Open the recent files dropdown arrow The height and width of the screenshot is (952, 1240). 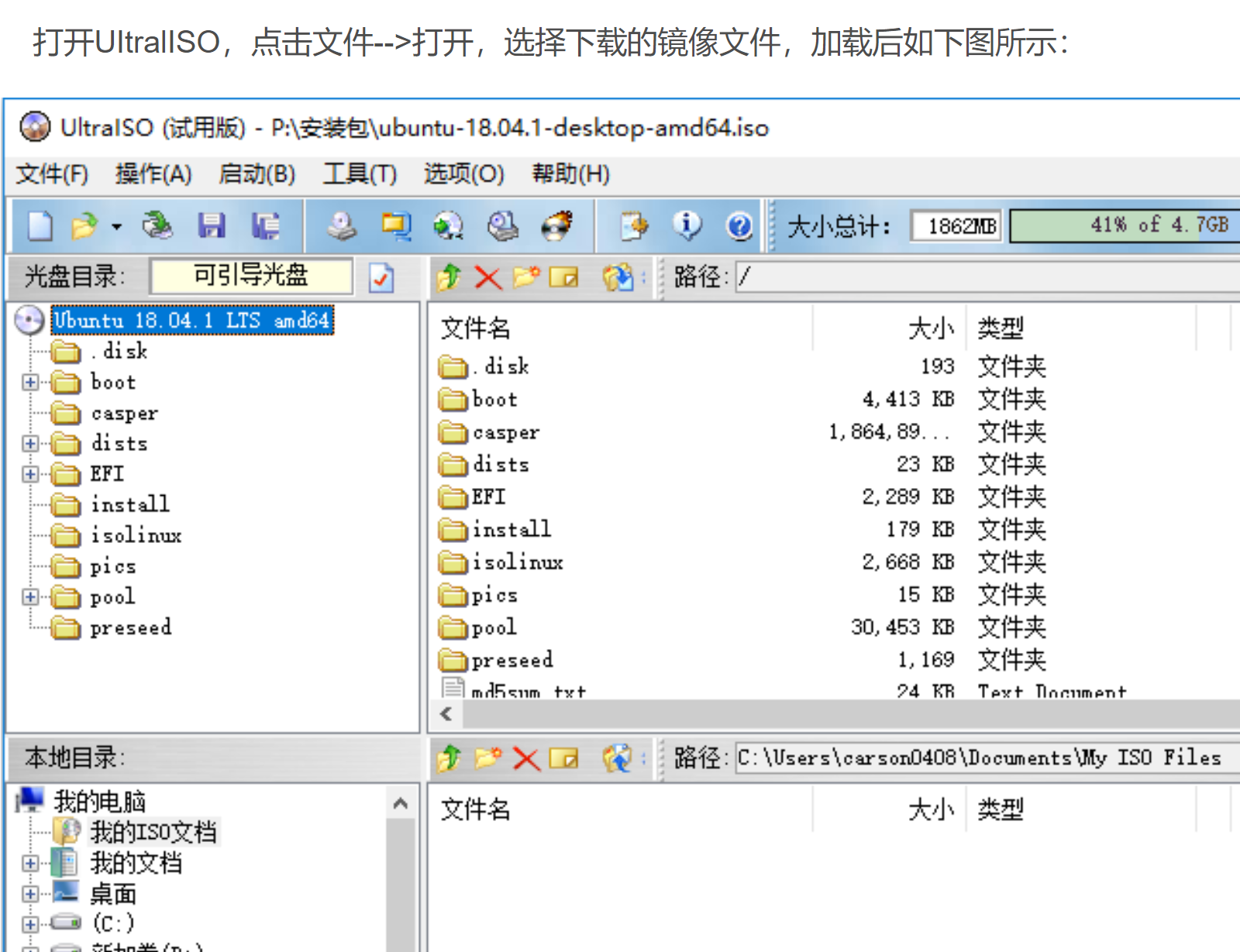116,226
